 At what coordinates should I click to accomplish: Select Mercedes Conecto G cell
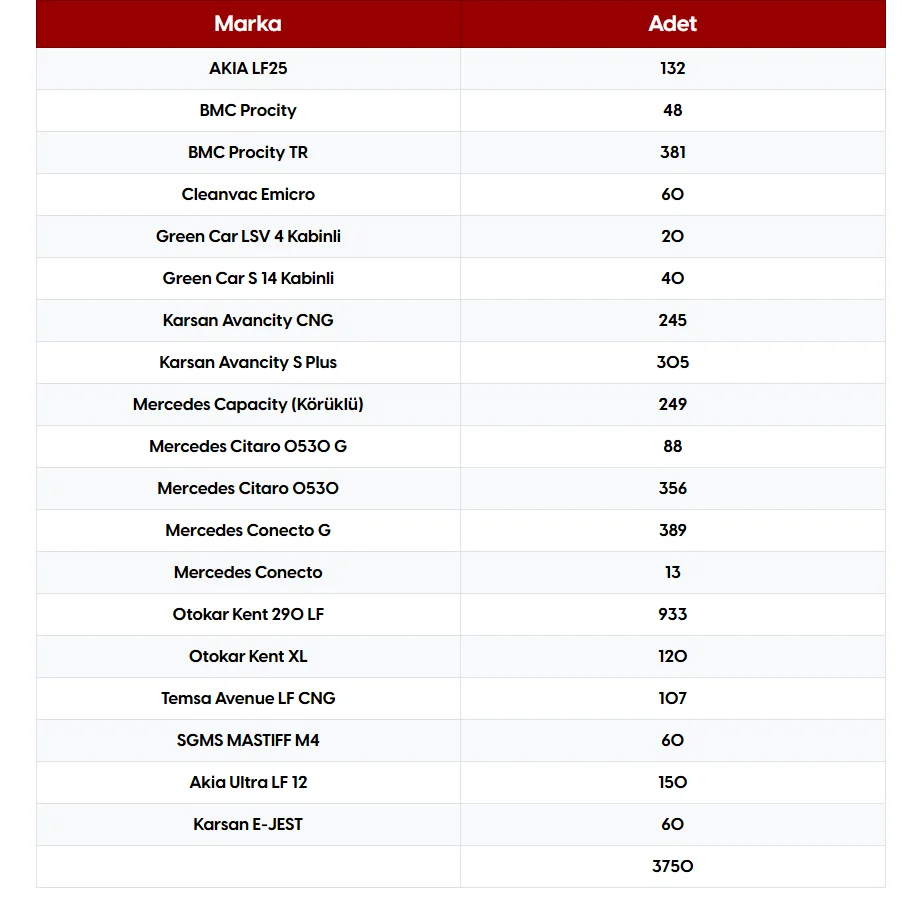point(248,530)
